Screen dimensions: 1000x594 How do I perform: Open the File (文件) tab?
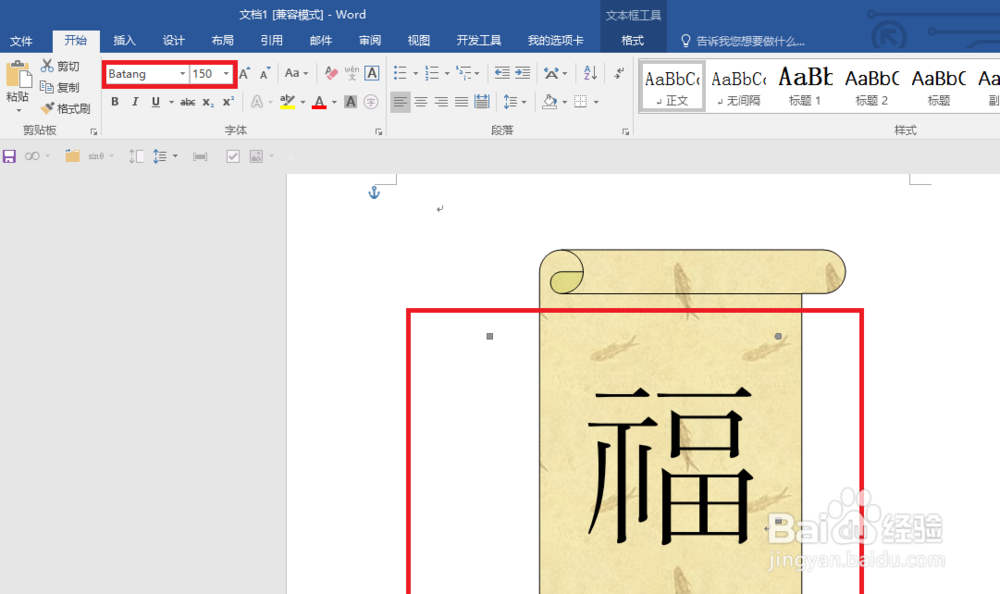pos(21,41)
